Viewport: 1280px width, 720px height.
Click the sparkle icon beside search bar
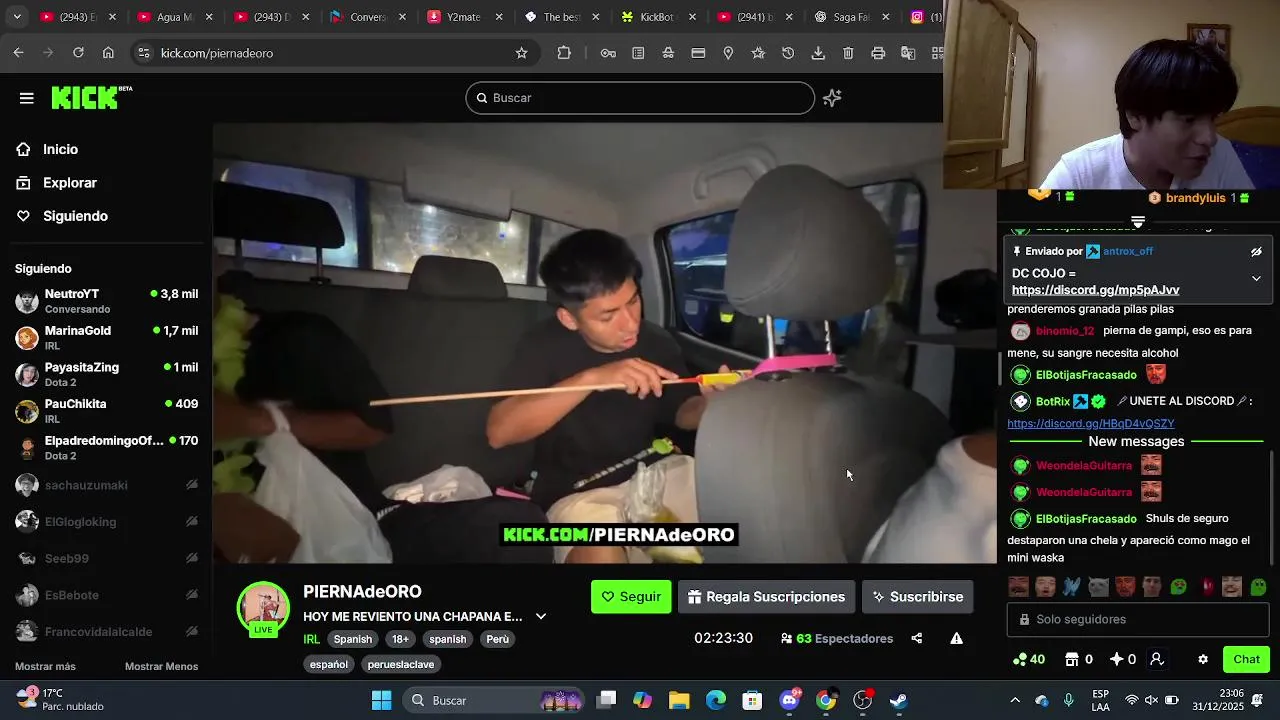click(832, 98)
